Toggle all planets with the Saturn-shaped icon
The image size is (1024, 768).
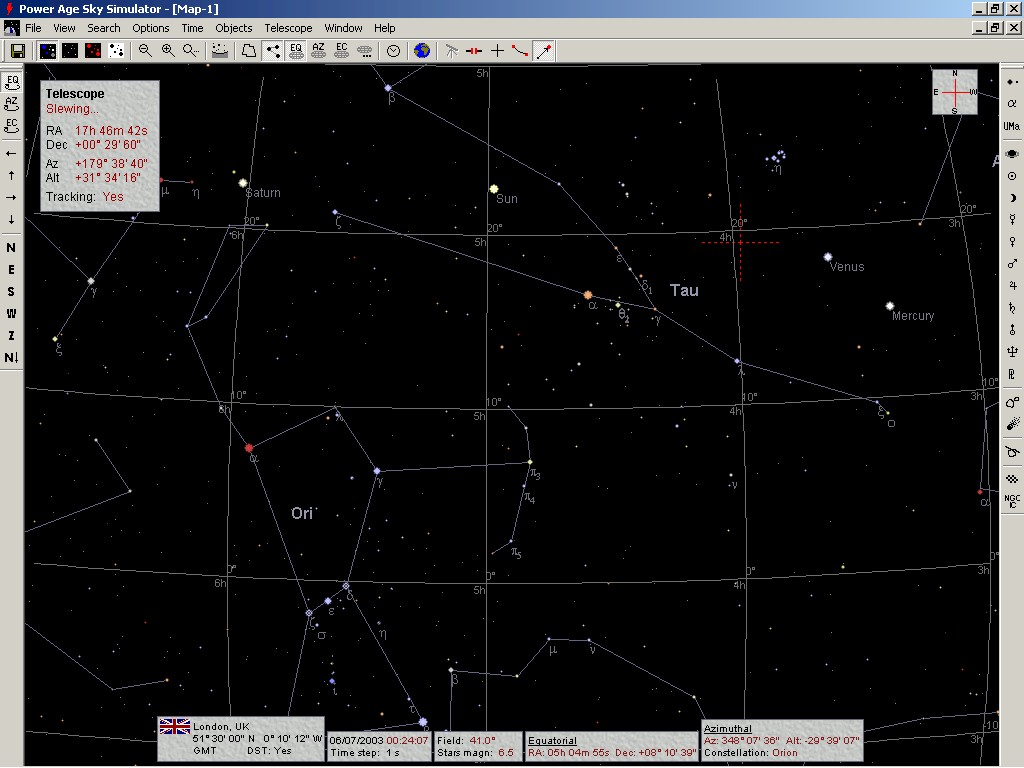(x=1012, y=154)
